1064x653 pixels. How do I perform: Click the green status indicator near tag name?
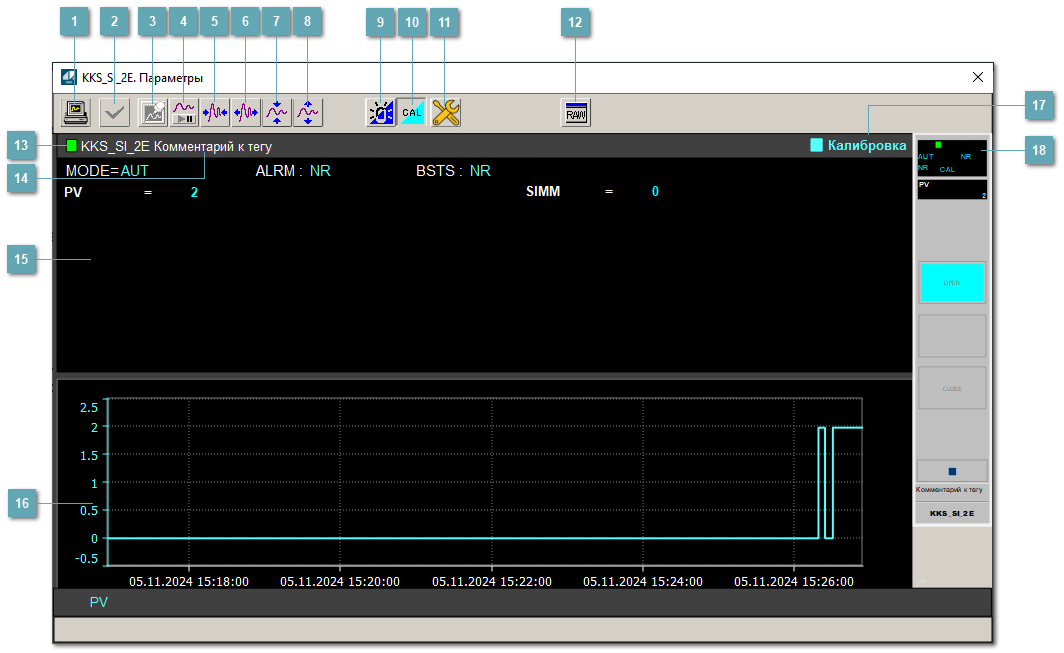71,146
